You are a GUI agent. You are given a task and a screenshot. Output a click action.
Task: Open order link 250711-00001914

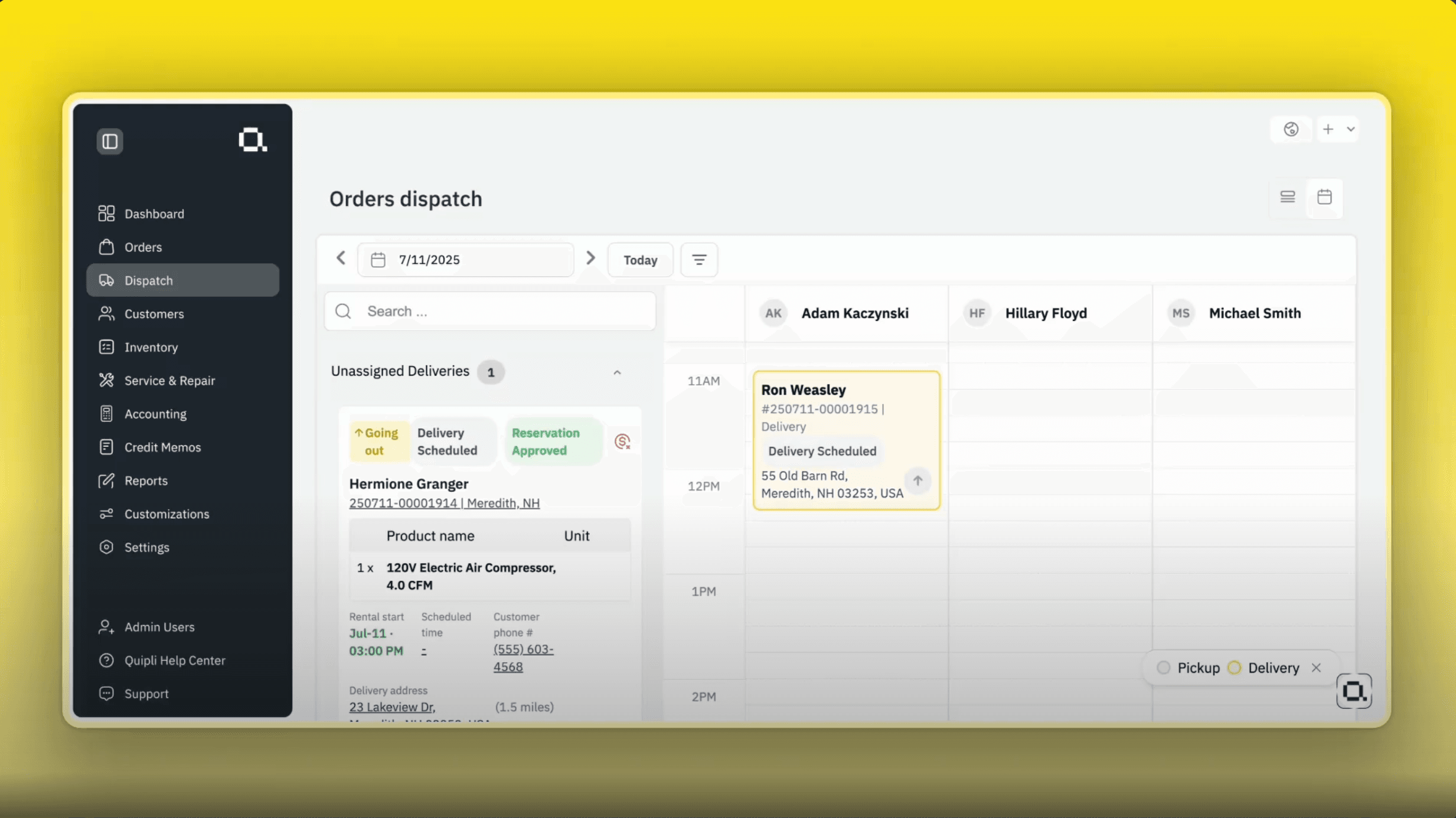pos(403,503)
